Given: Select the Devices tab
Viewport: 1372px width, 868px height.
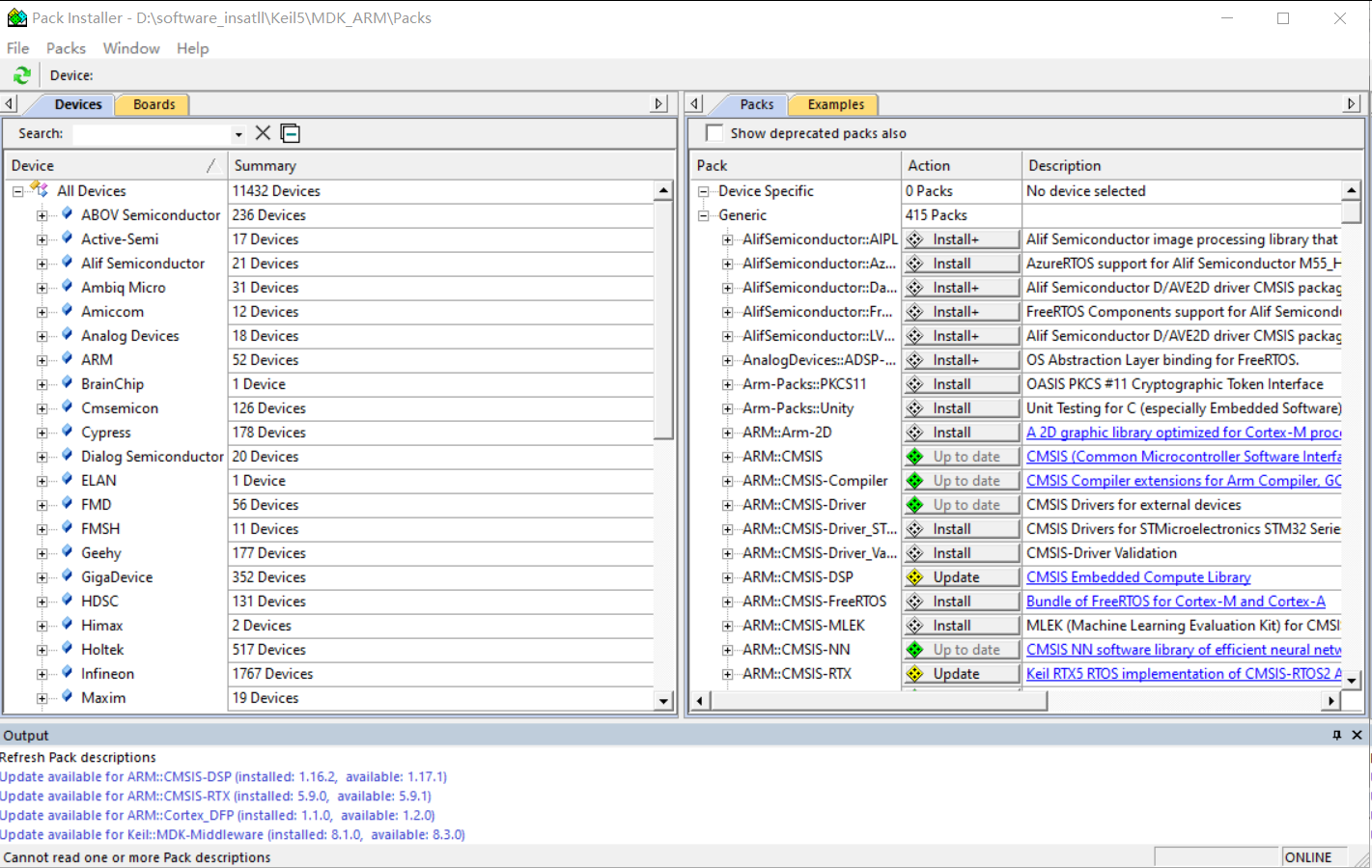Looking at the screenshot, I should pos(77,104).
